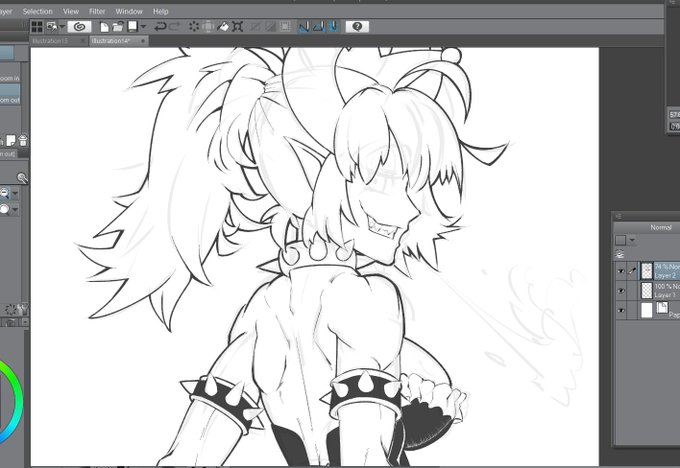Select Layer 2 thumbnail
The height and width of the screenshot is (468, 680).
pos(647,271)
